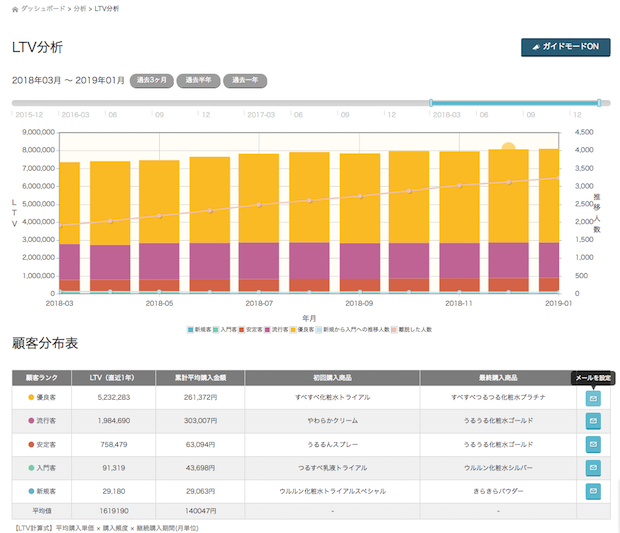Open 分析 breadcrumb link
The image size is (620, 533).
[x=79, y=8]
